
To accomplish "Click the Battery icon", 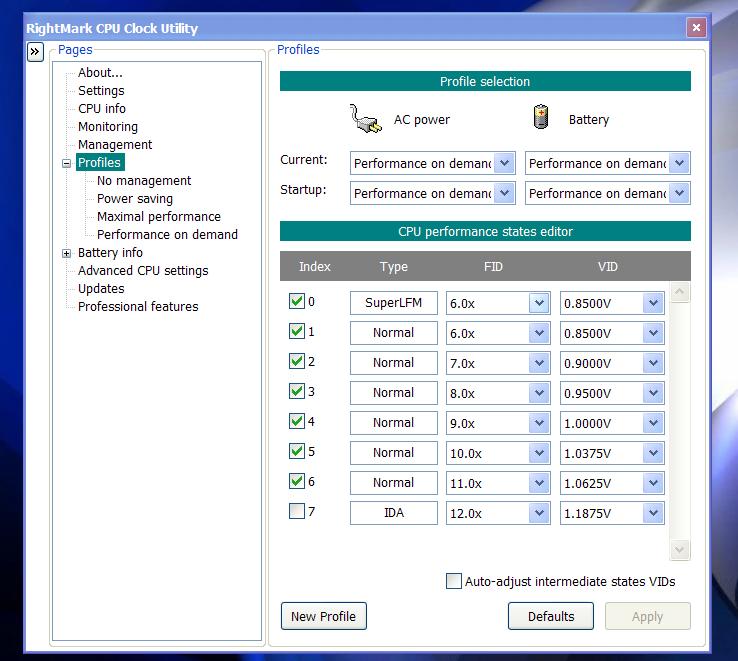I will coord(541,117).
